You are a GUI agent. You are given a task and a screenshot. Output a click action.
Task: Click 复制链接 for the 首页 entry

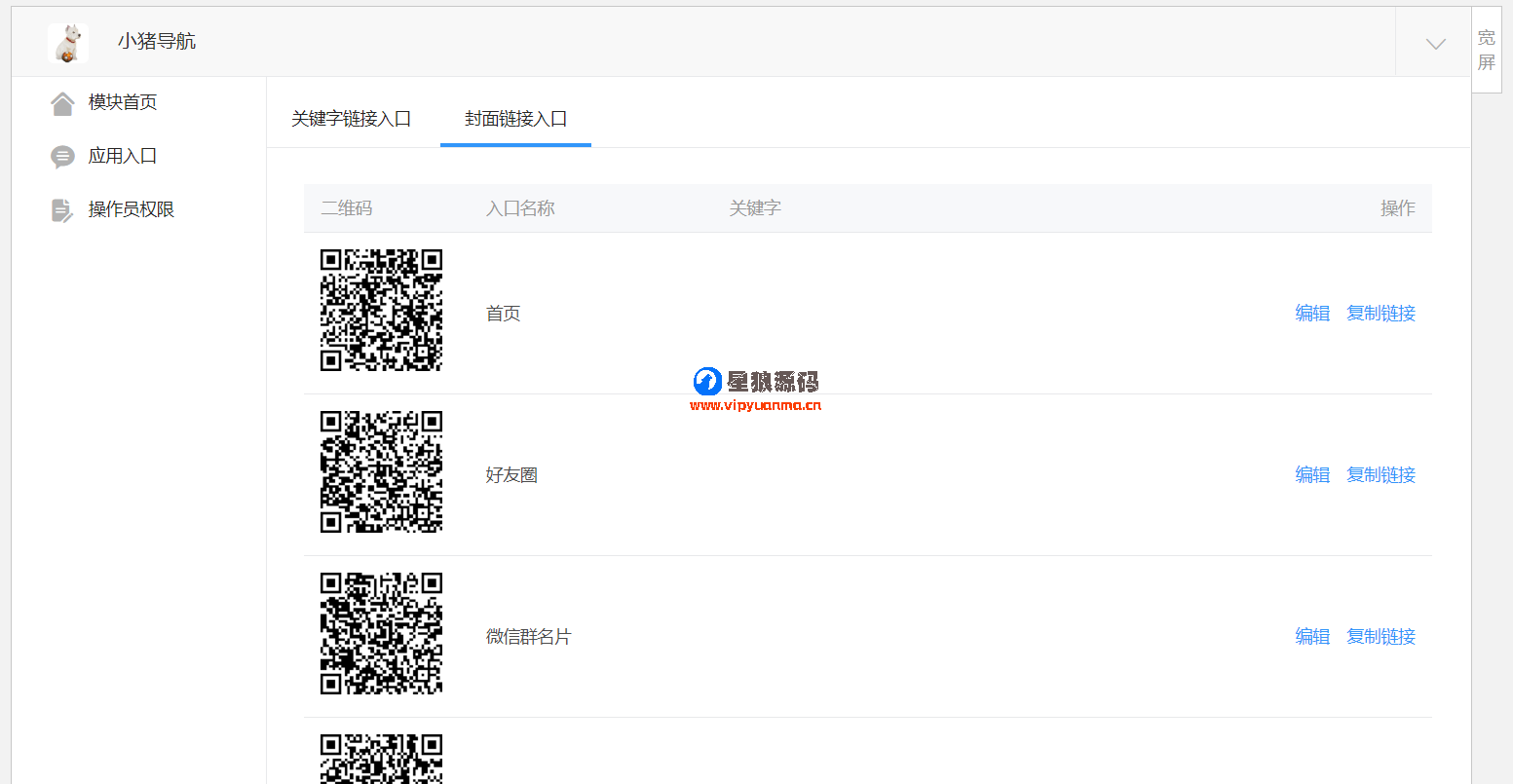point(1381,314)
